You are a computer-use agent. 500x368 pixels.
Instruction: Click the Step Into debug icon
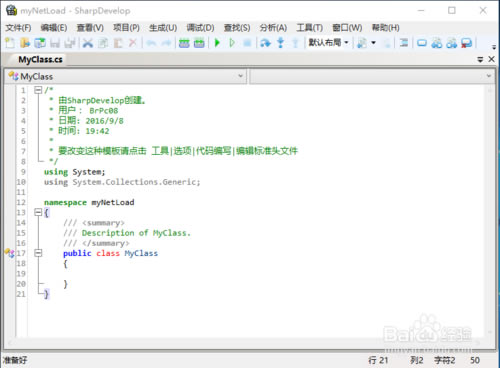[281, 43]
